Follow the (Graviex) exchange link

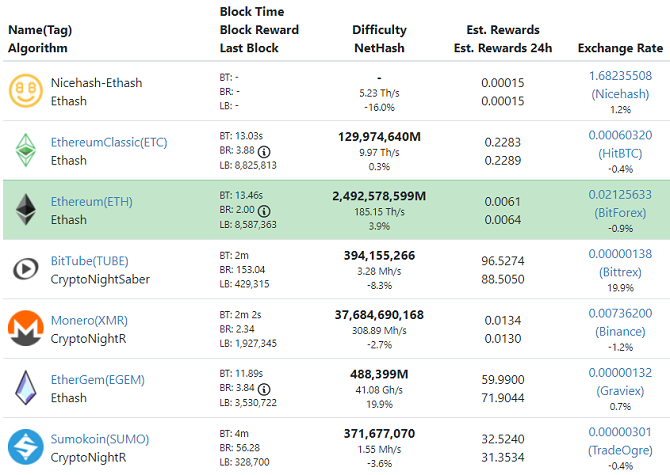620,391
